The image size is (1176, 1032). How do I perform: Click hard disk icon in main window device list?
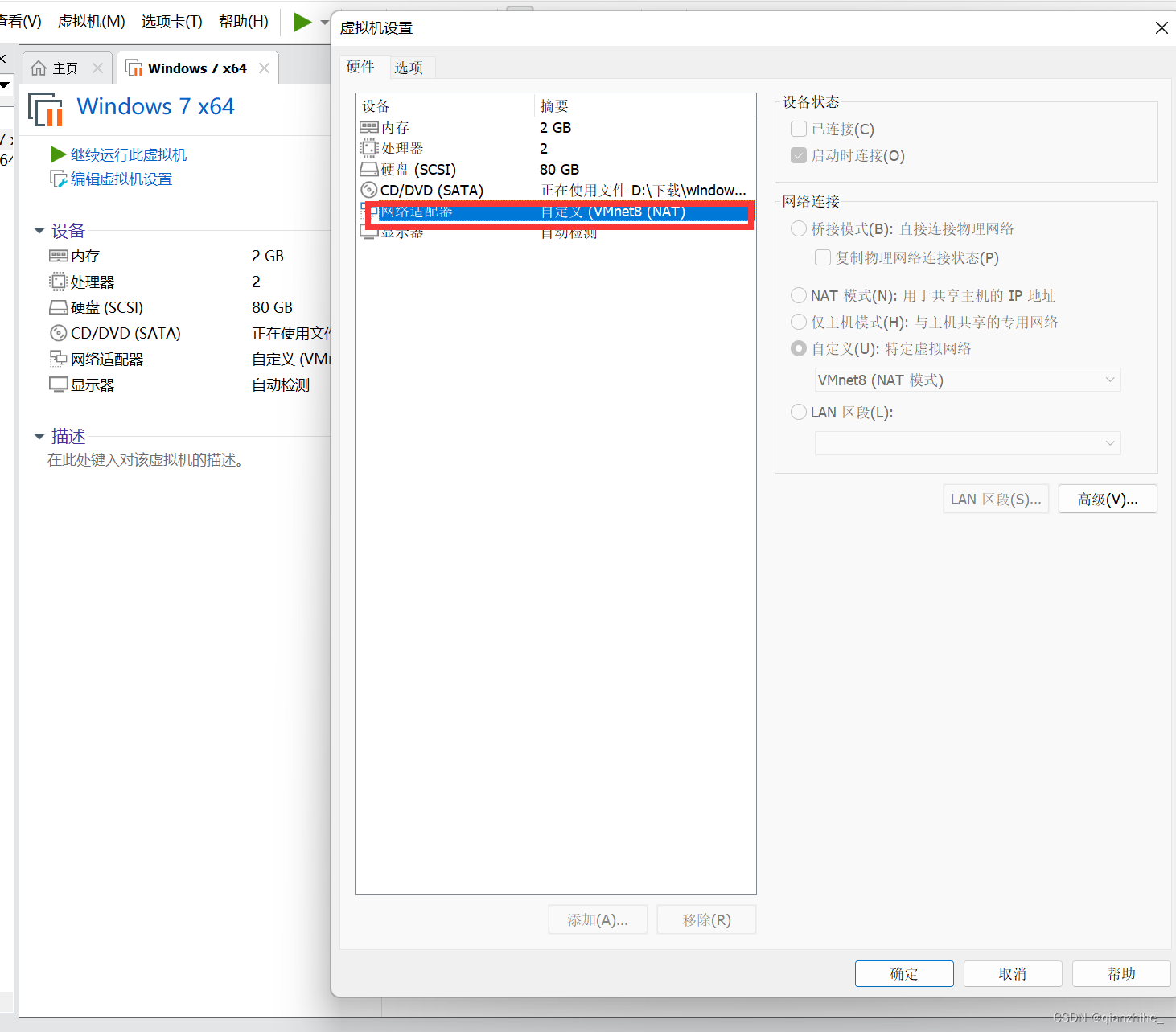pos(59,307)
